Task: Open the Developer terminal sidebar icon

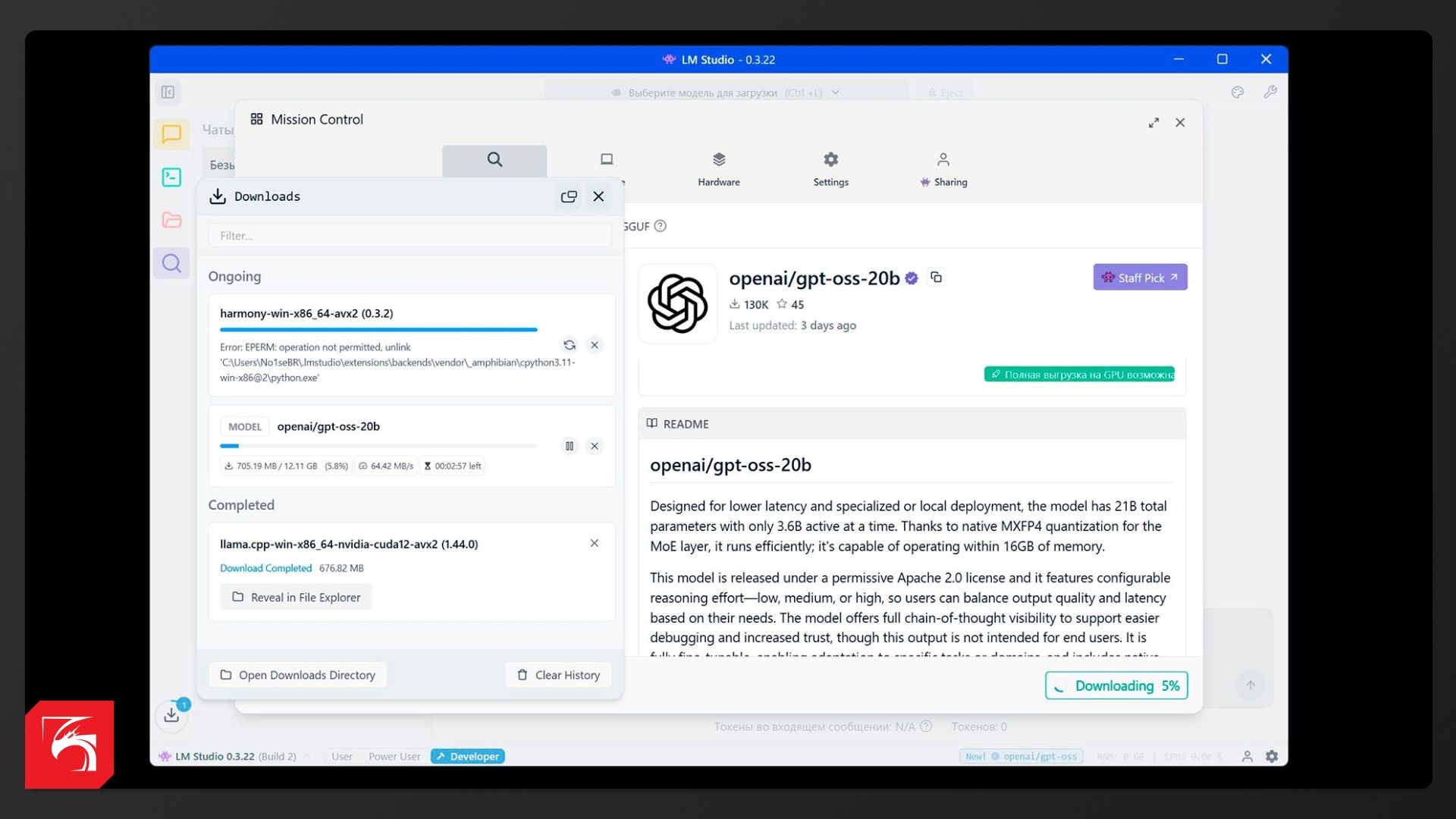Action: click(x=171, y=177)
